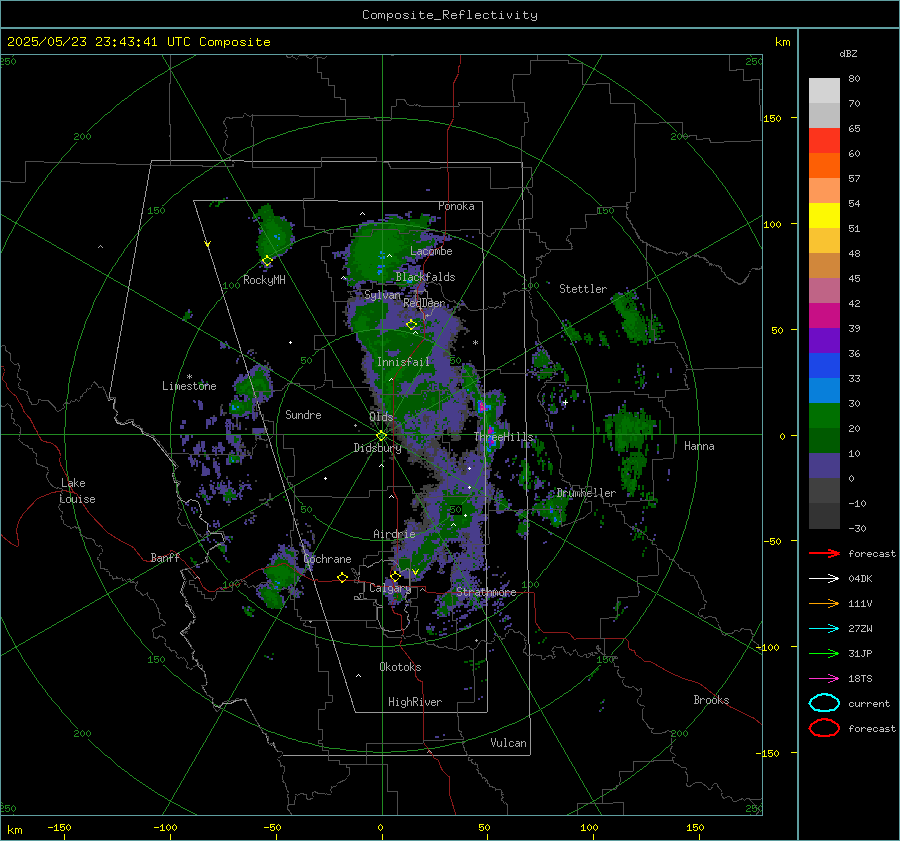Click the Lacombe city label
Image resolution: width=900 pixels, height=841 pixels.
pyautogui.click(x=431, y=251)
